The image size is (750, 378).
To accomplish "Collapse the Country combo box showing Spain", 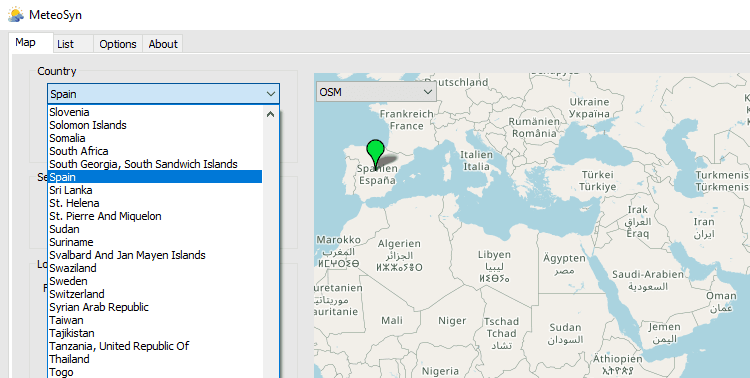I will point(163,94).
